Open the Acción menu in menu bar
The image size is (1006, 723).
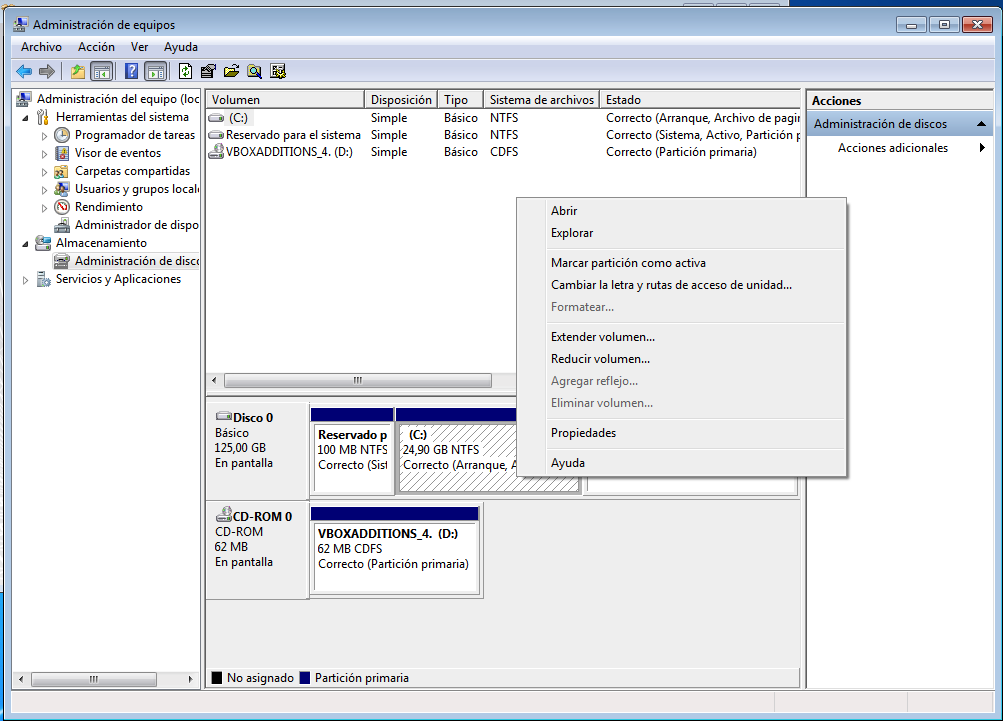click(96, 47)
